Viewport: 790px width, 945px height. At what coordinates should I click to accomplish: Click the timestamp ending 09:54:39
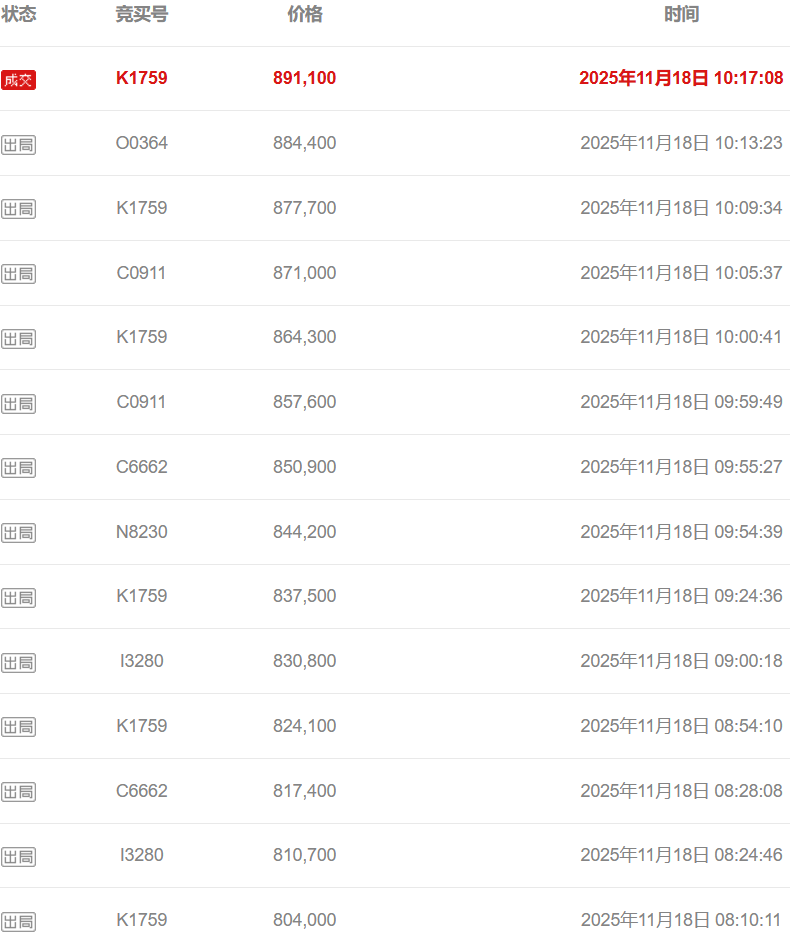pos(681,532)
